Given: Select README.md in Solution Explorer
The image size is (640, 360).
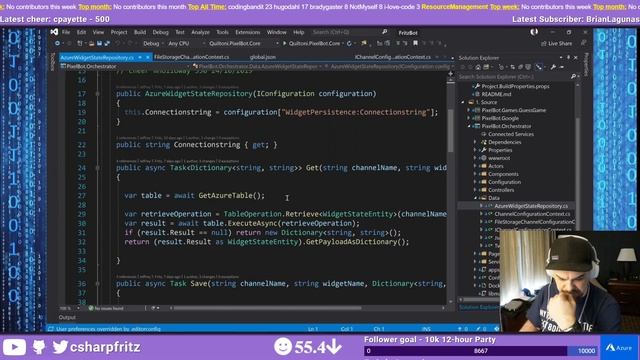Looking at the screenshot, I should coord(496,94).
